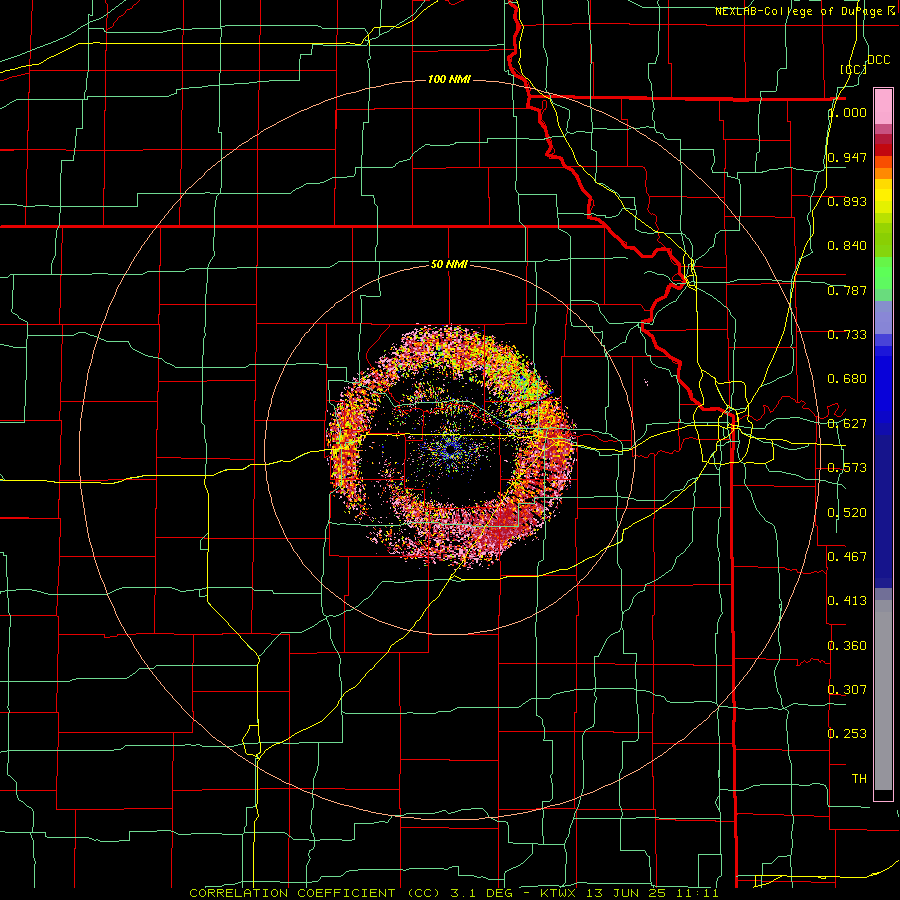
Task: Click the 0.253 color scale value
Action: (847, 734)
